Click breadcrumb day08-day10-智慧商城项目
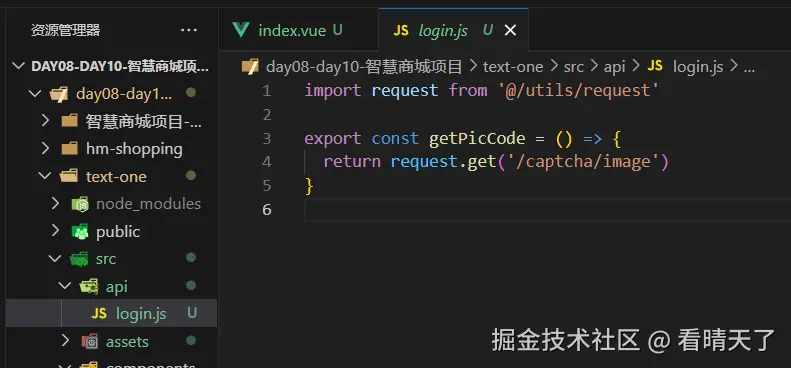 [x=364, y=67]
